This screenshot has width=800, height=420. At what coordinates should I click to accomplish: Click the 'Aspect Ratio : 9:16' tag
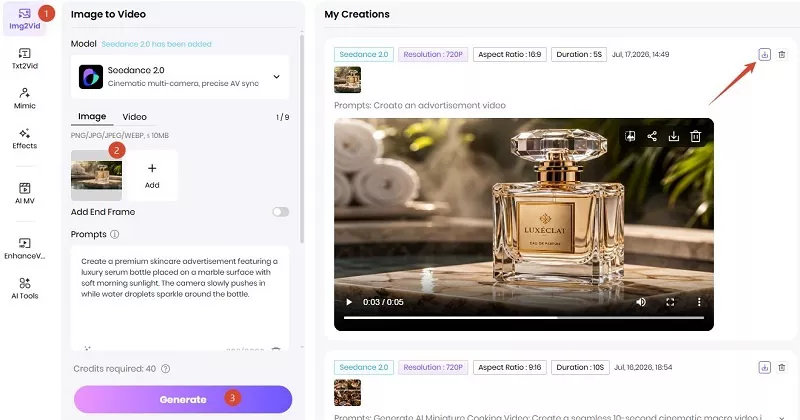click(x=510, y=367)
